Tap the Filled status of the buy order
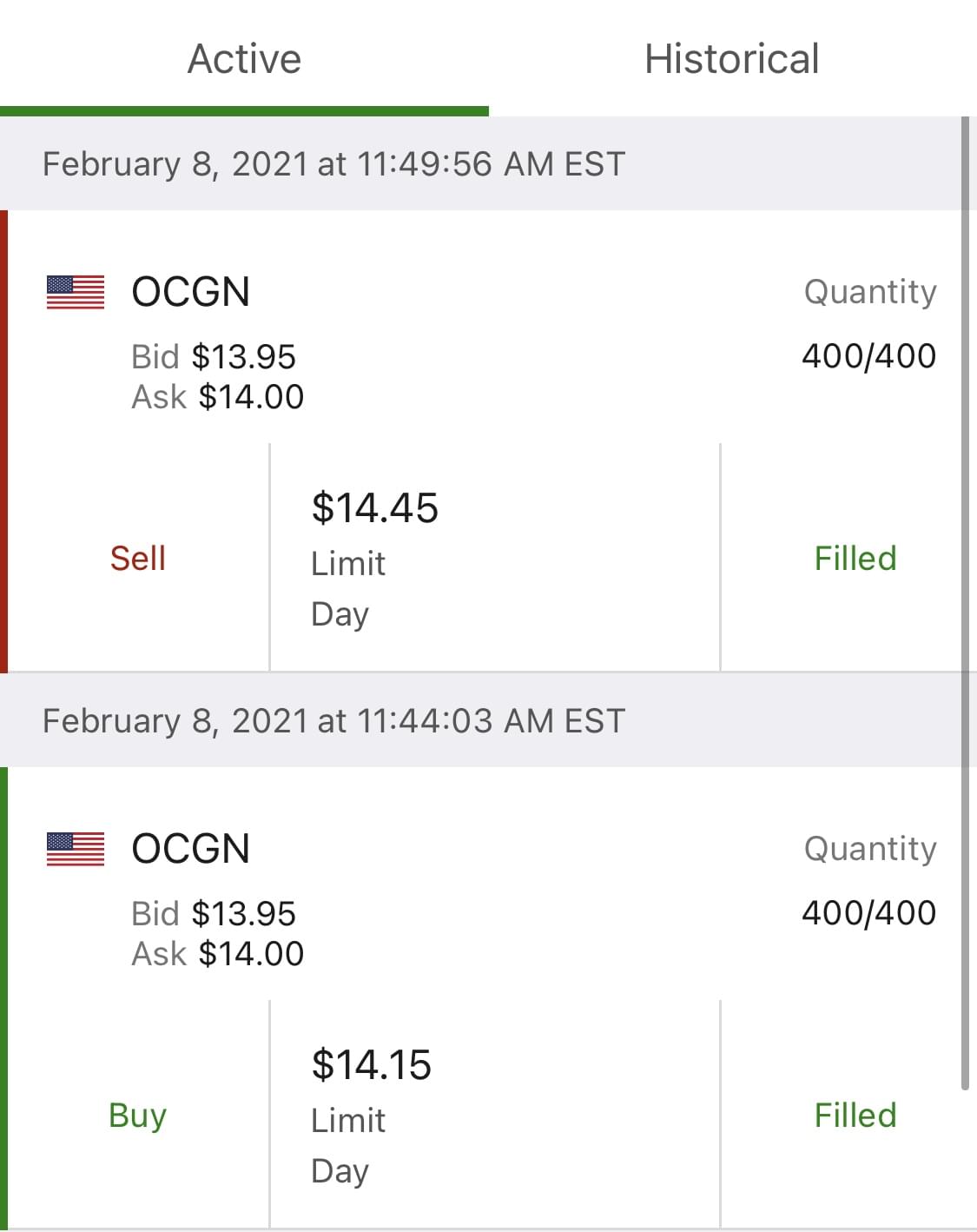 (x=855, y=1115)
